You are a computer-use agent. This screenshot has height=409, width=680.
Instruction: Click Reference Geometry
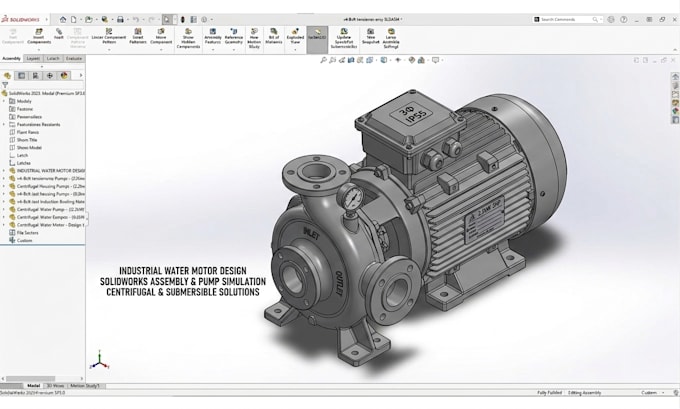234,36
